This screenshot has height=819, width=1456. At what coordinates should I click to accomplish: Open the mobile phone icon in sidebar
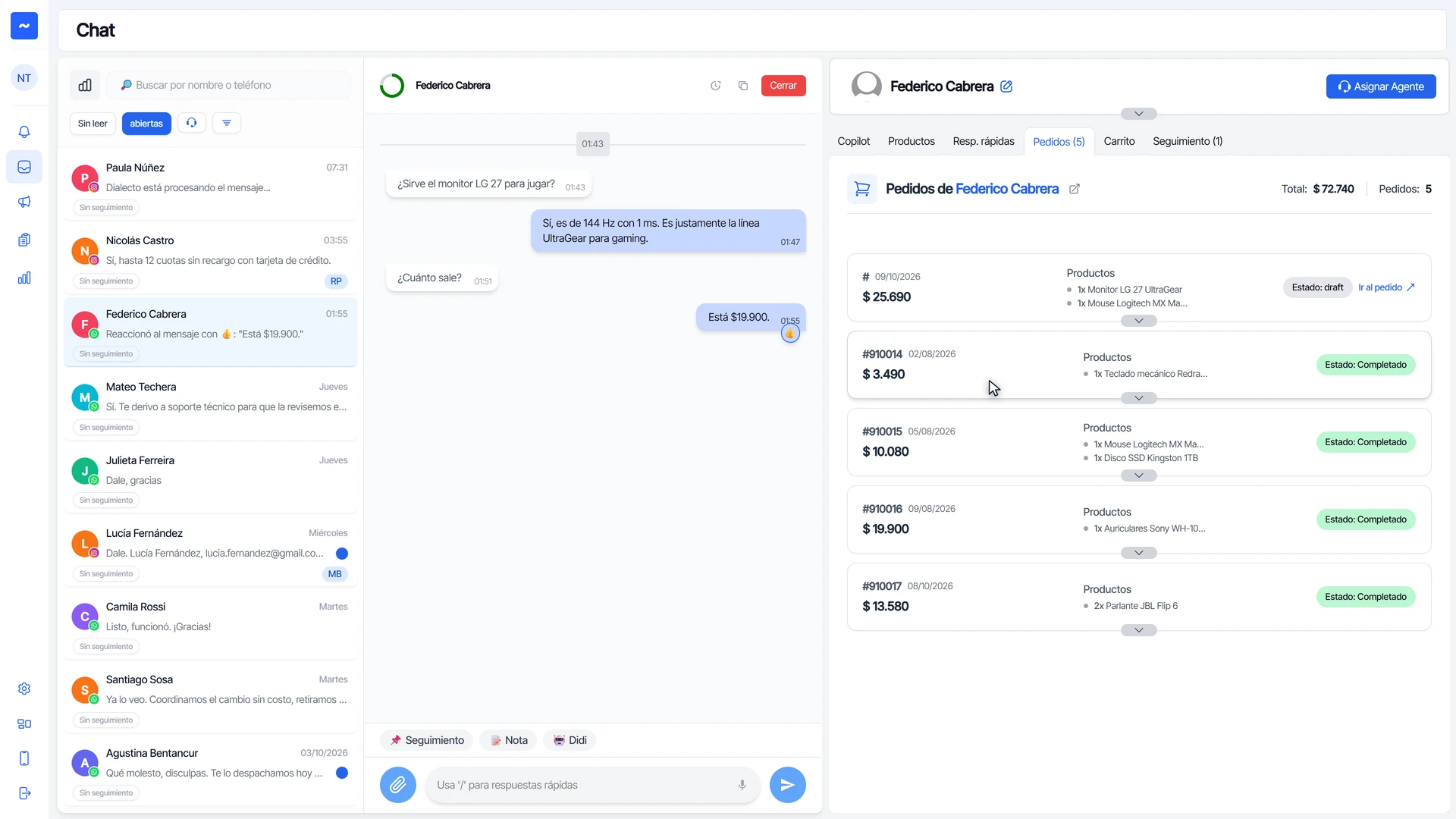click(24, 758)
